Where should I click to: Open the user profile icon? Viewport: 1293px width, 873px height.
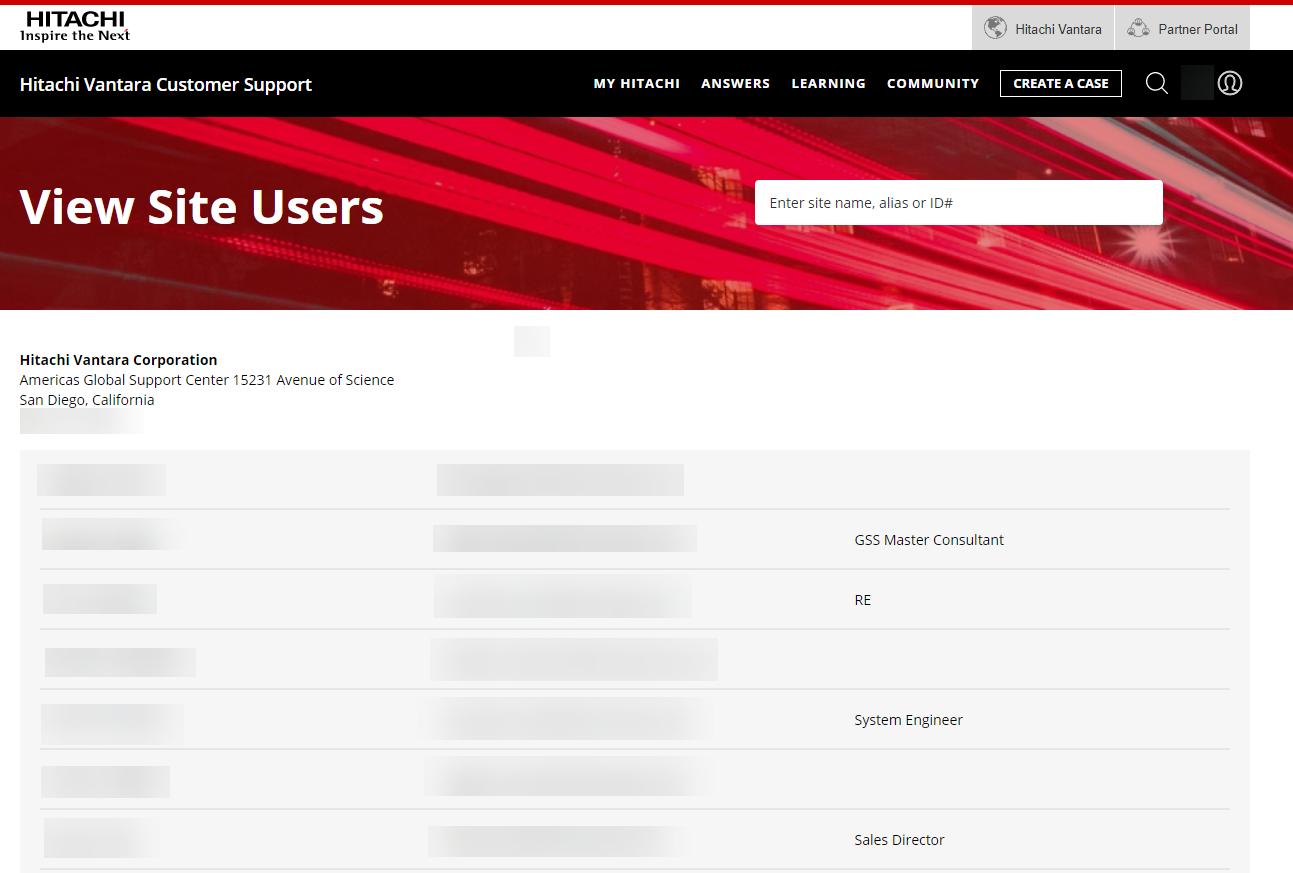pyautogui.click(x=1230, y=83)
